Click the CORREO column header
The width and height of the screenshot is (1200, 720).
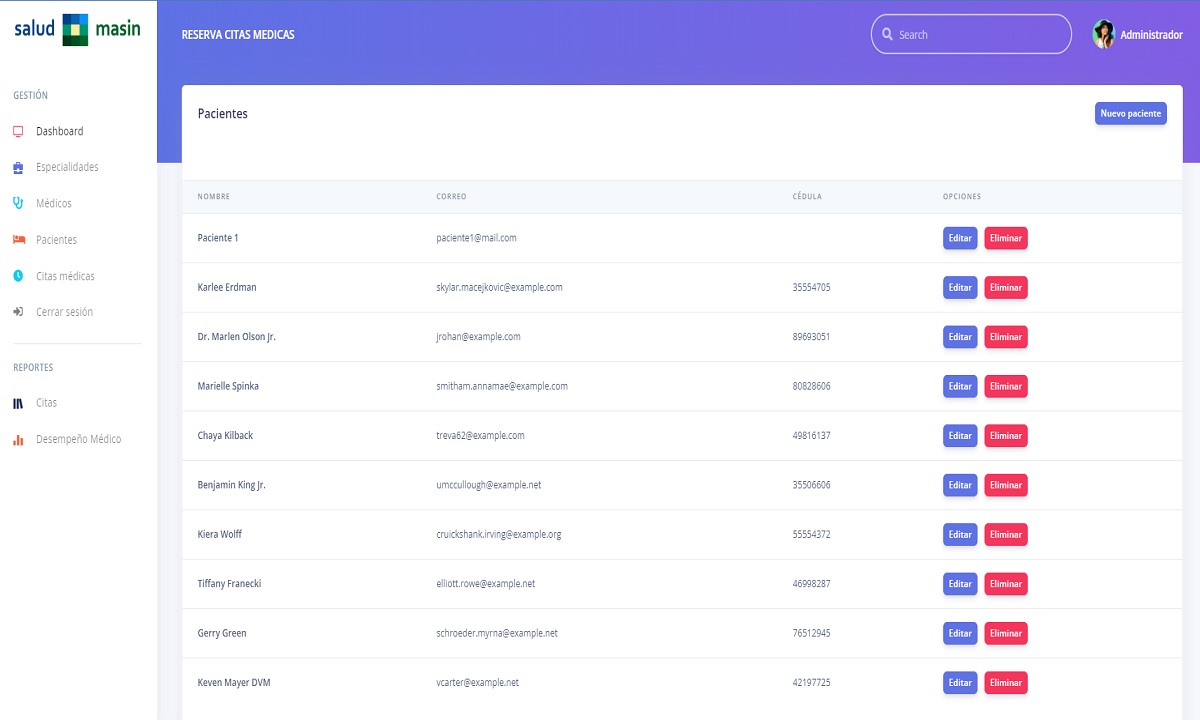point(451,197)
